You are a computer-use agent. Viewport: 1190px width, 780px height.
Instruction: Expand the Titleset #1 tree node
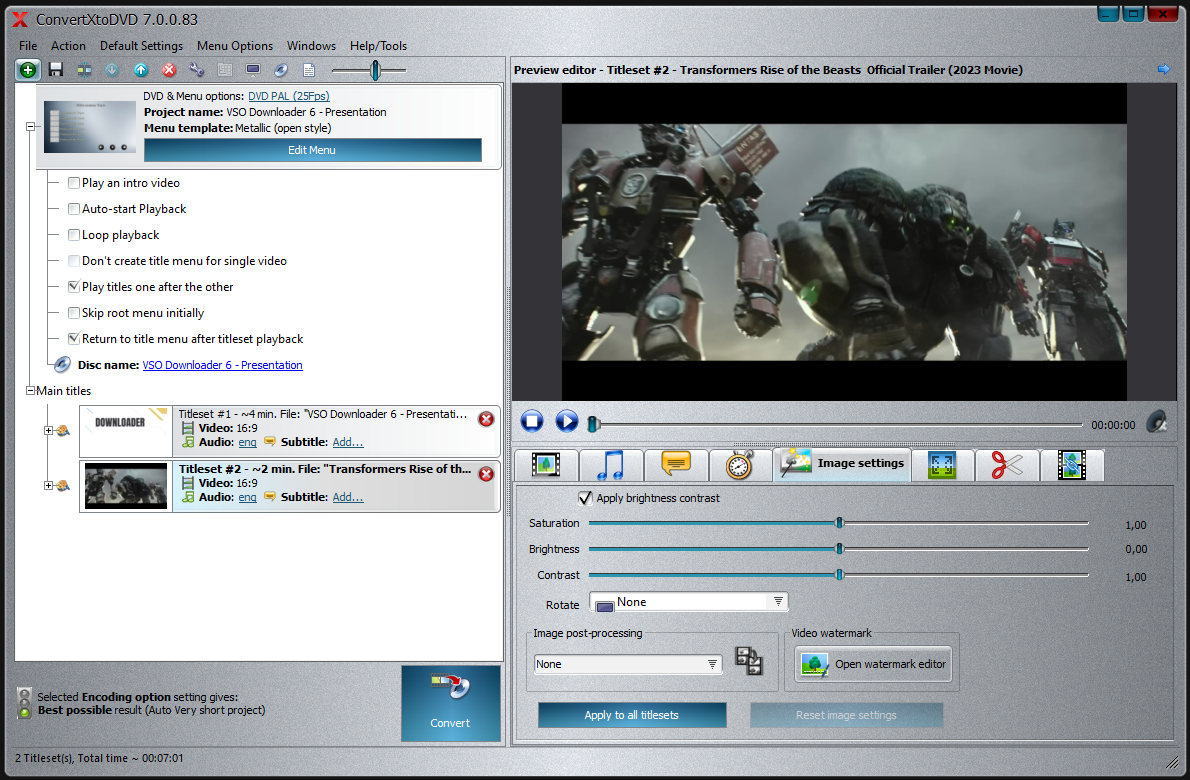(x=48, y=431)
